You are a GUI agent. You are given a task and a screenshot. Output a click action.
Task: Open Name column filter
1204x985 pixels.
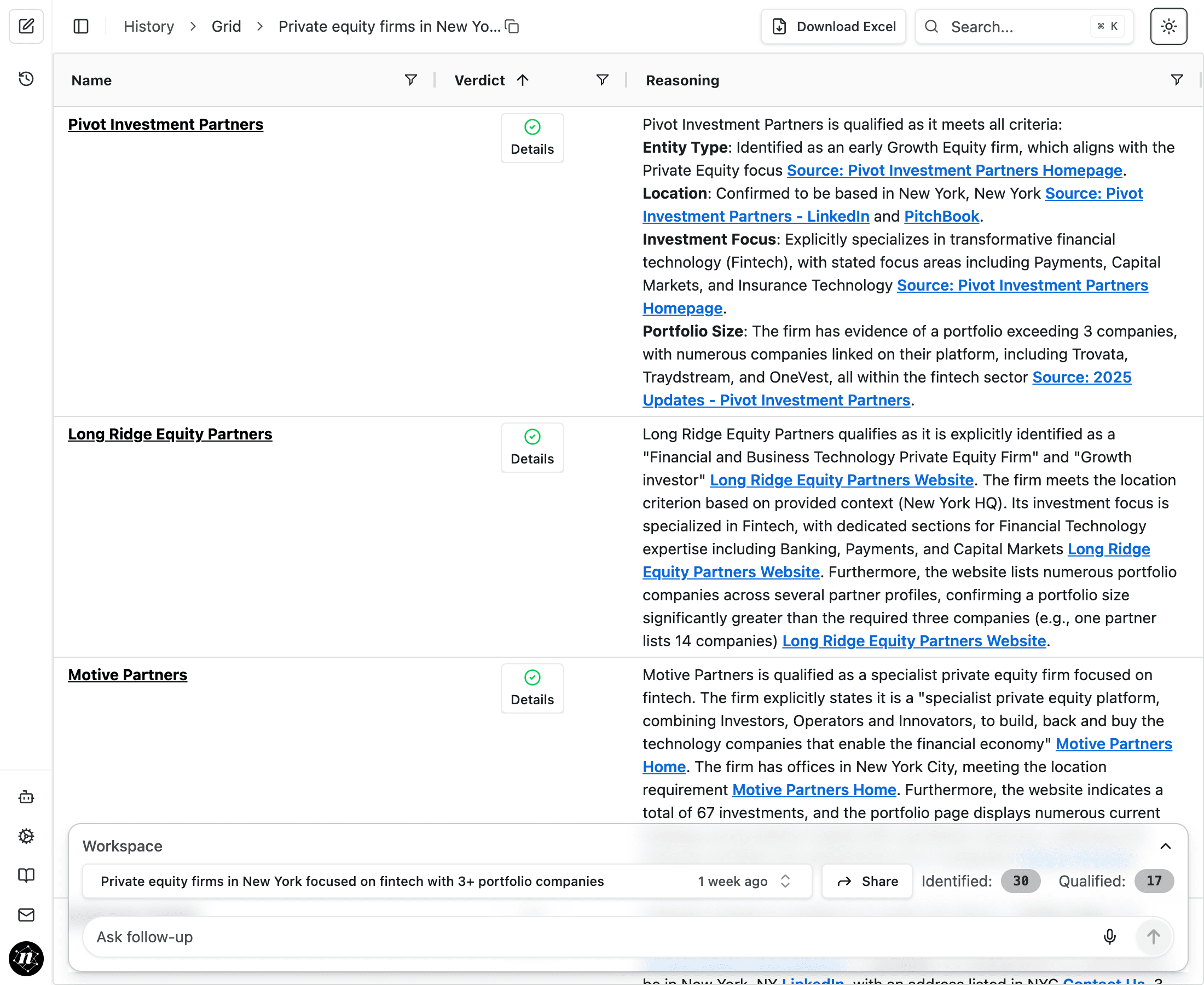(411, 80)
